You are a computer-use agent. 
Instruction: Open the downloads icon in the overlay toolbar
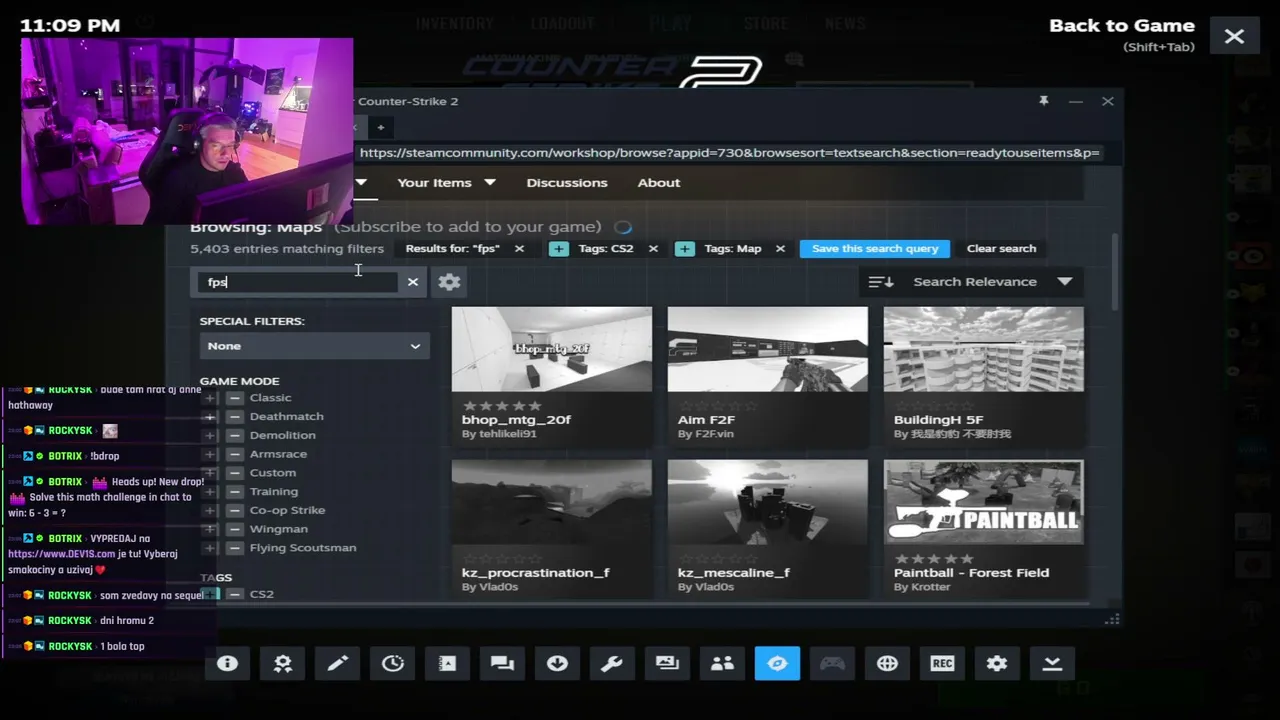click(x=558, y=663)
